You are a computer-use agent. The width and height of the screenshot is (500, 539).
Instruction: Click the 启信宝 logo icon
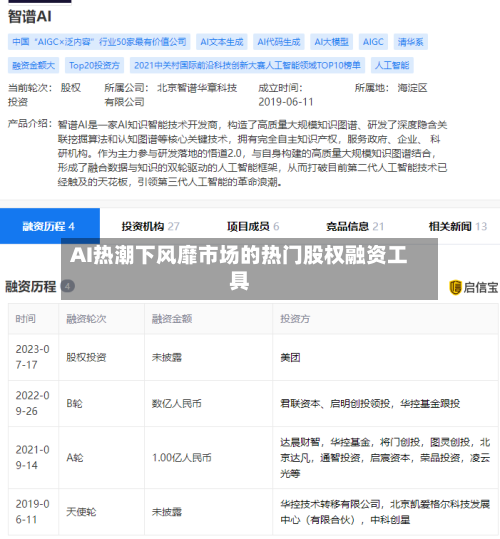[455, 288]
